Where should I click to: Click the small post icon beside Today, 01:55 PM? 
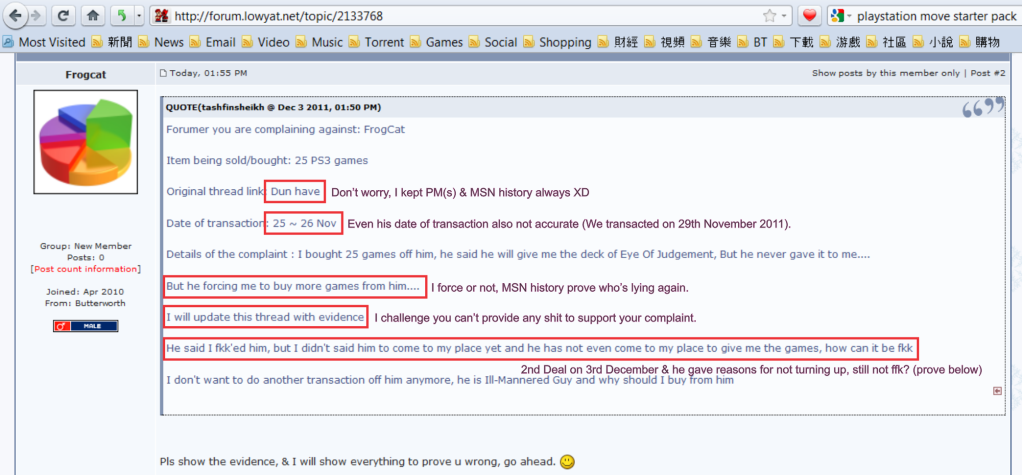point(164,74)
